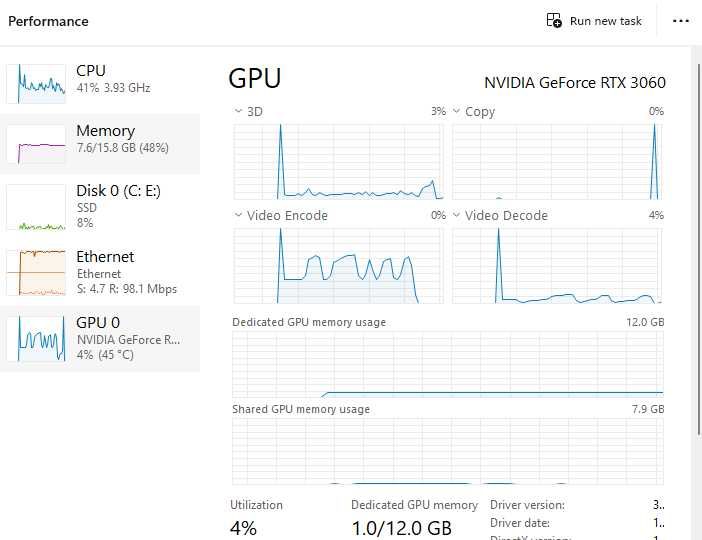Expand the Video Encode engine dropdown
The height and width of the screenshot is (540, 702).
click(x=239, y=216)
